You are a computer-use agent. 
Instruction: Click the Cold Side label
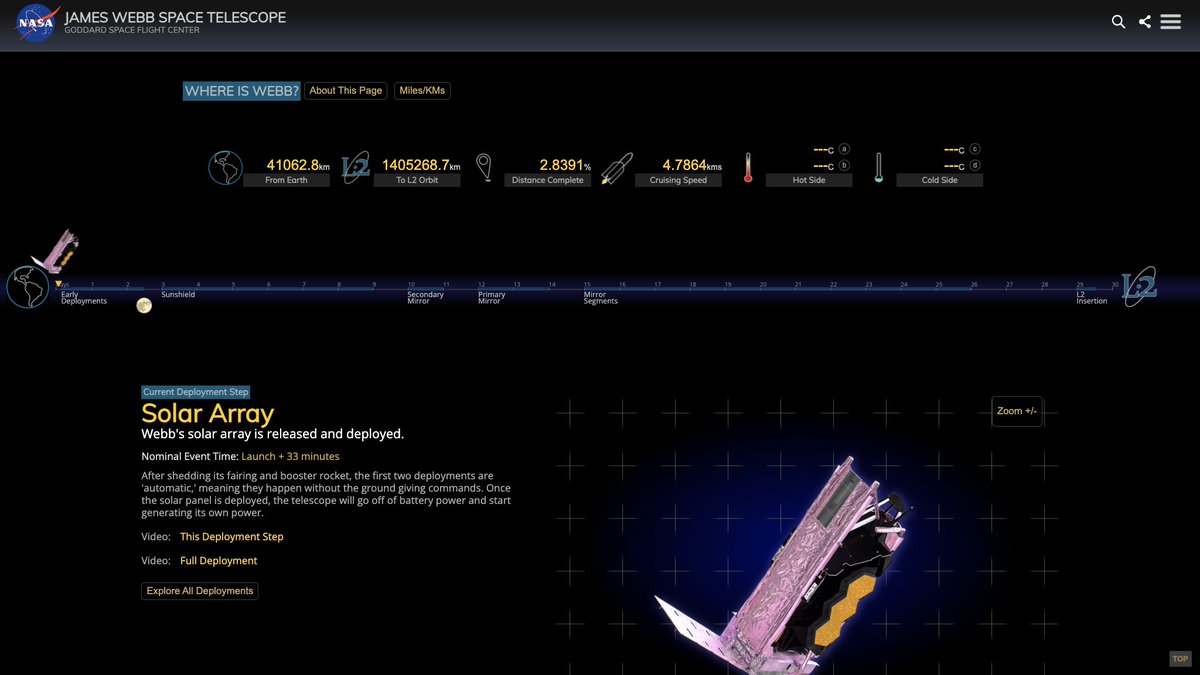pyautogui.click(x=939, y=180)
